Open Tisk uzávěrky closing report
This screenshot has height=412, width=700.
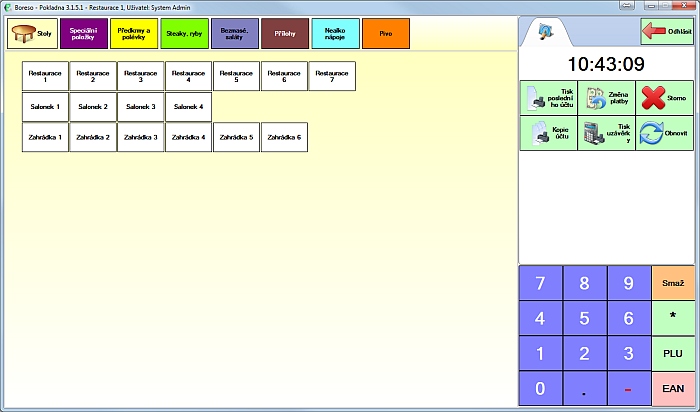coord(606,133)
